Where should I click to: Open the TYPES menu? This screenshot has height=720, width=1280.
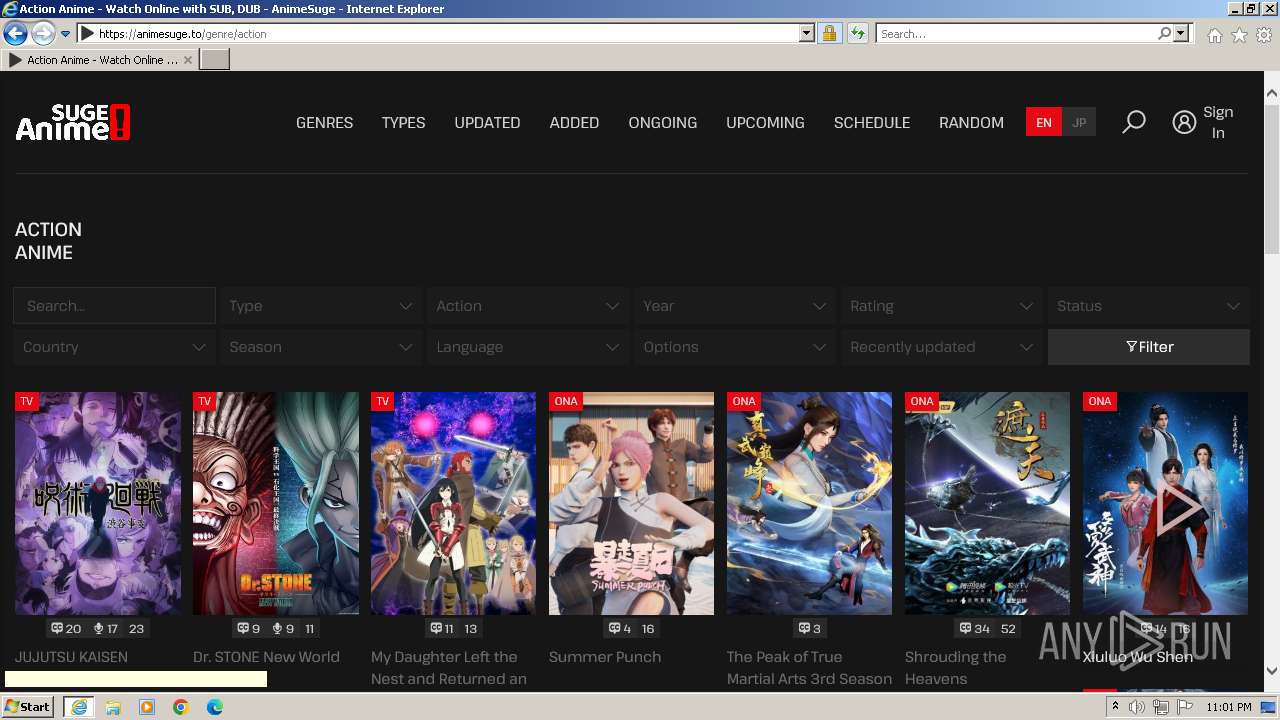[x=403, y=123]
